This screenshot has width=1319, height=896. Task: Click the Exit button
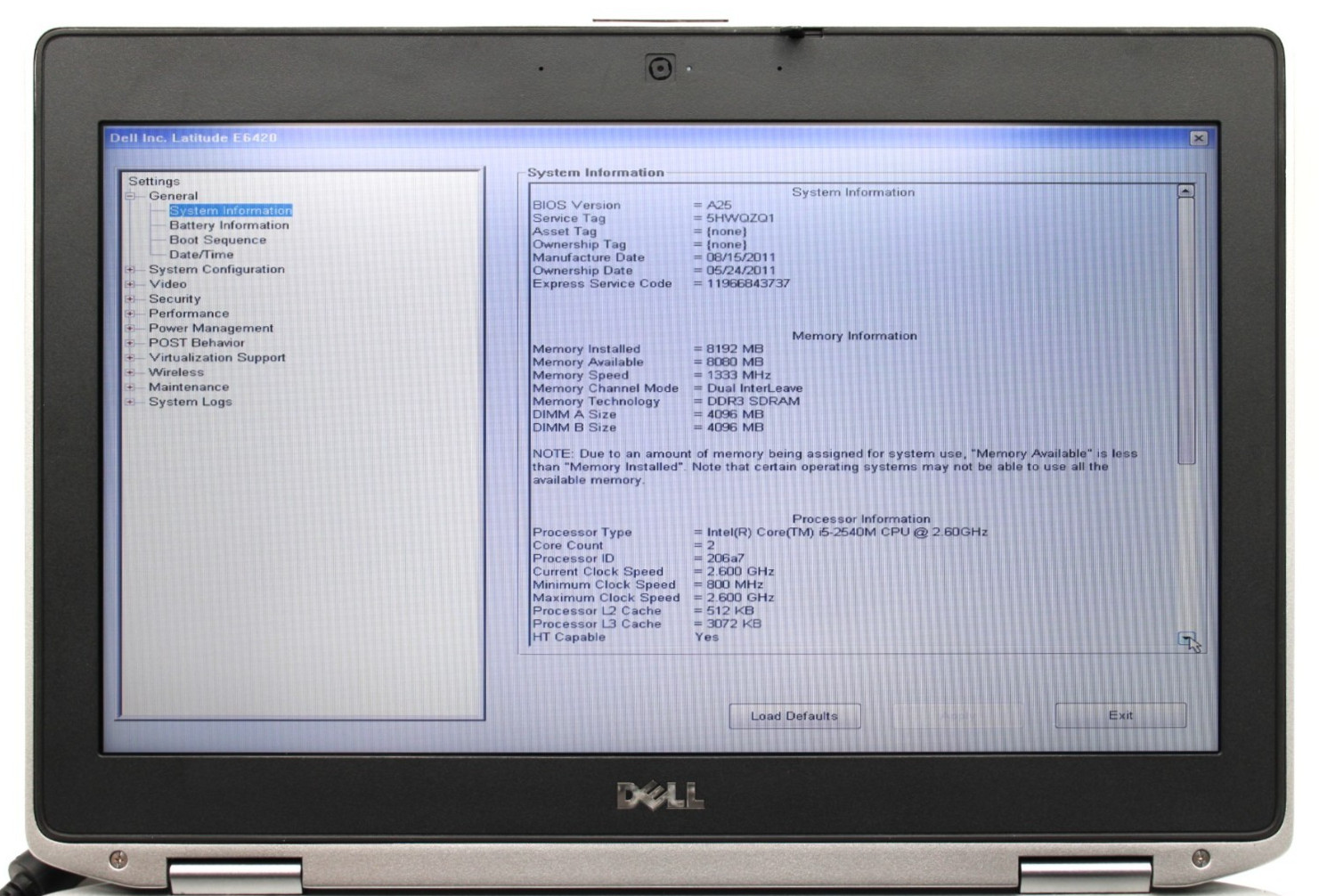[x=1120, y=715]
